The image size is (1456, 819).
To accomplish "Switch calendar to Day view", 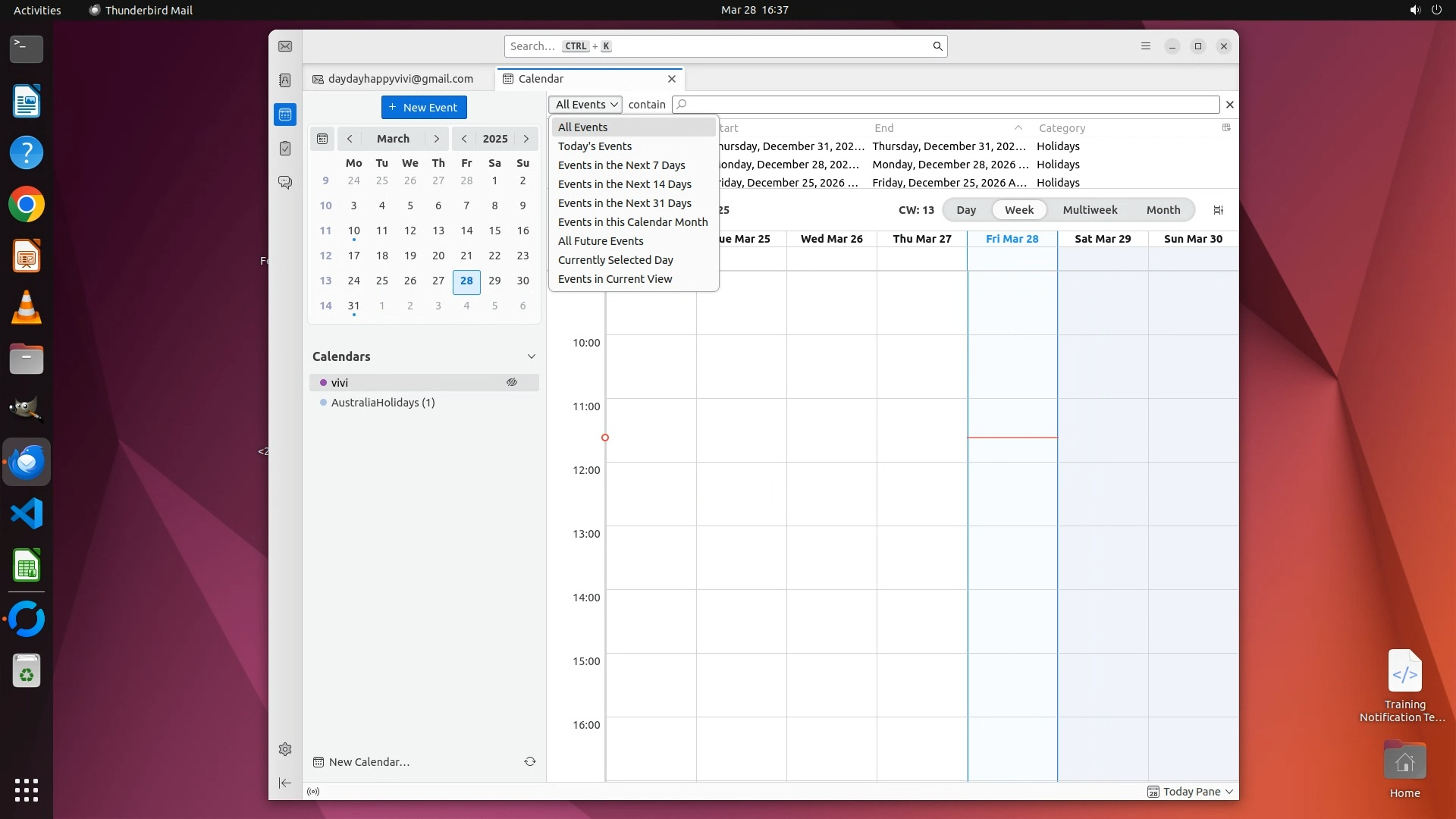I will pos(965,210).
